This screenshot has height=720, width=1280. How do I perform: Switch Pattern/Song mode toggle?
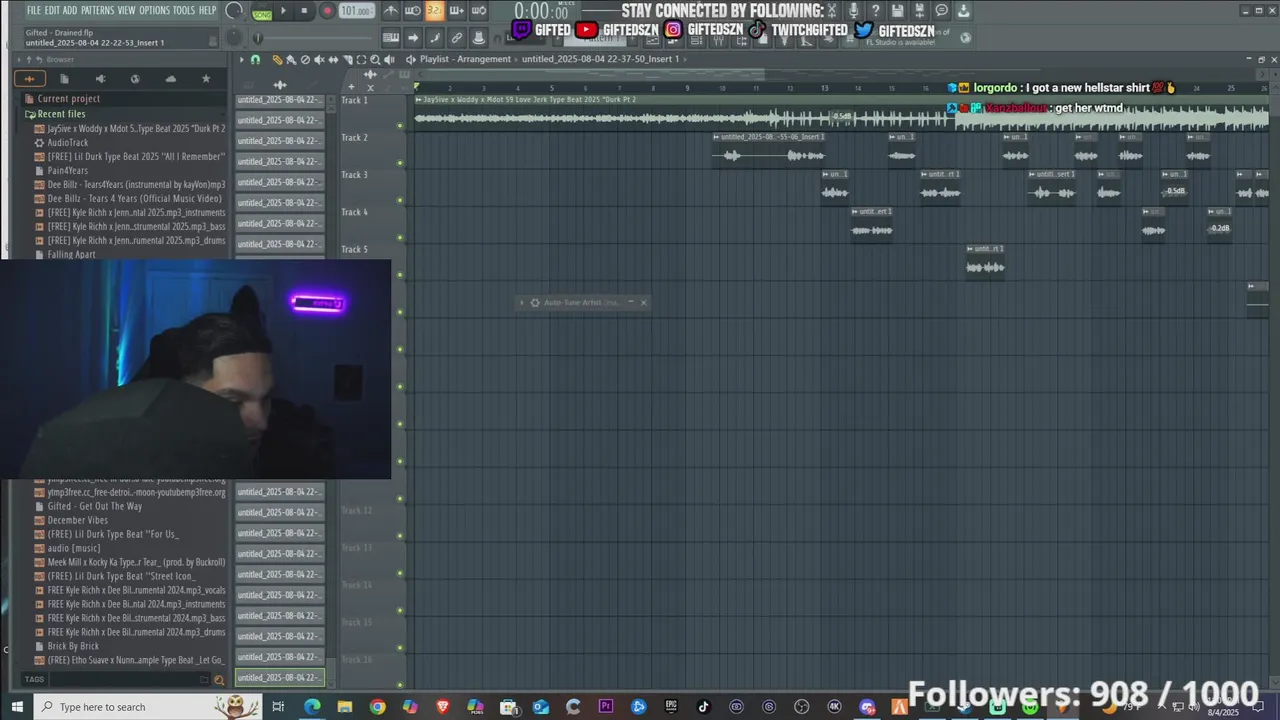coord(262,13)
